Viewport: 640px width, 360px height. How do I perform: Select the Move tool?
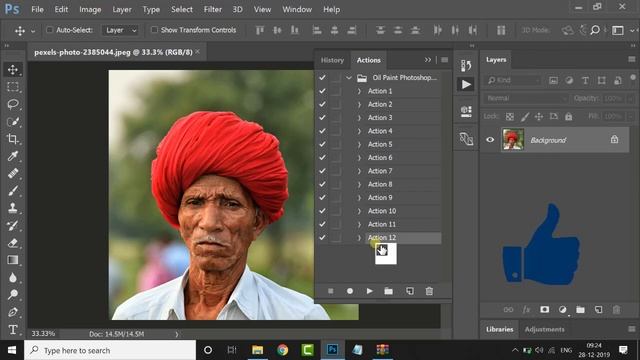tap(13, 69)
